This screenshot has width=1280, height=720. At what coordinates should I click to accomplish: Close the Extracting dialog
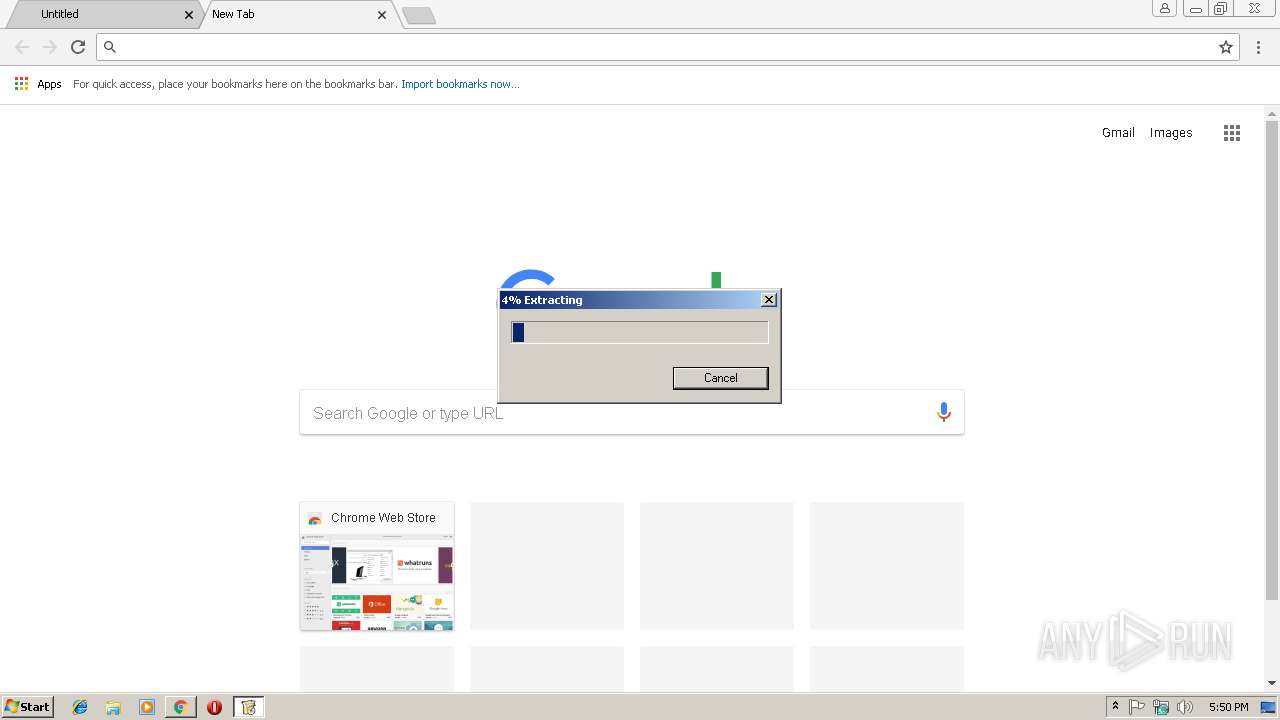[768, 300]
